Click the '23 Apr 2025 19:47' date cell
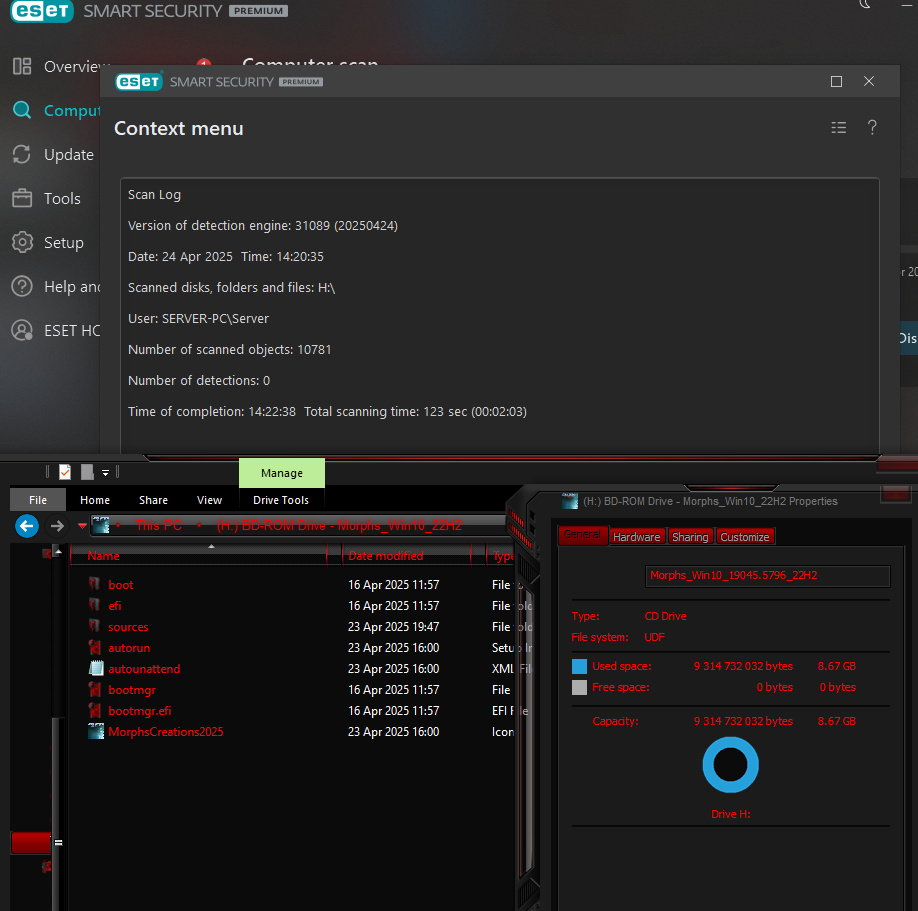 [x=393, y=627]
